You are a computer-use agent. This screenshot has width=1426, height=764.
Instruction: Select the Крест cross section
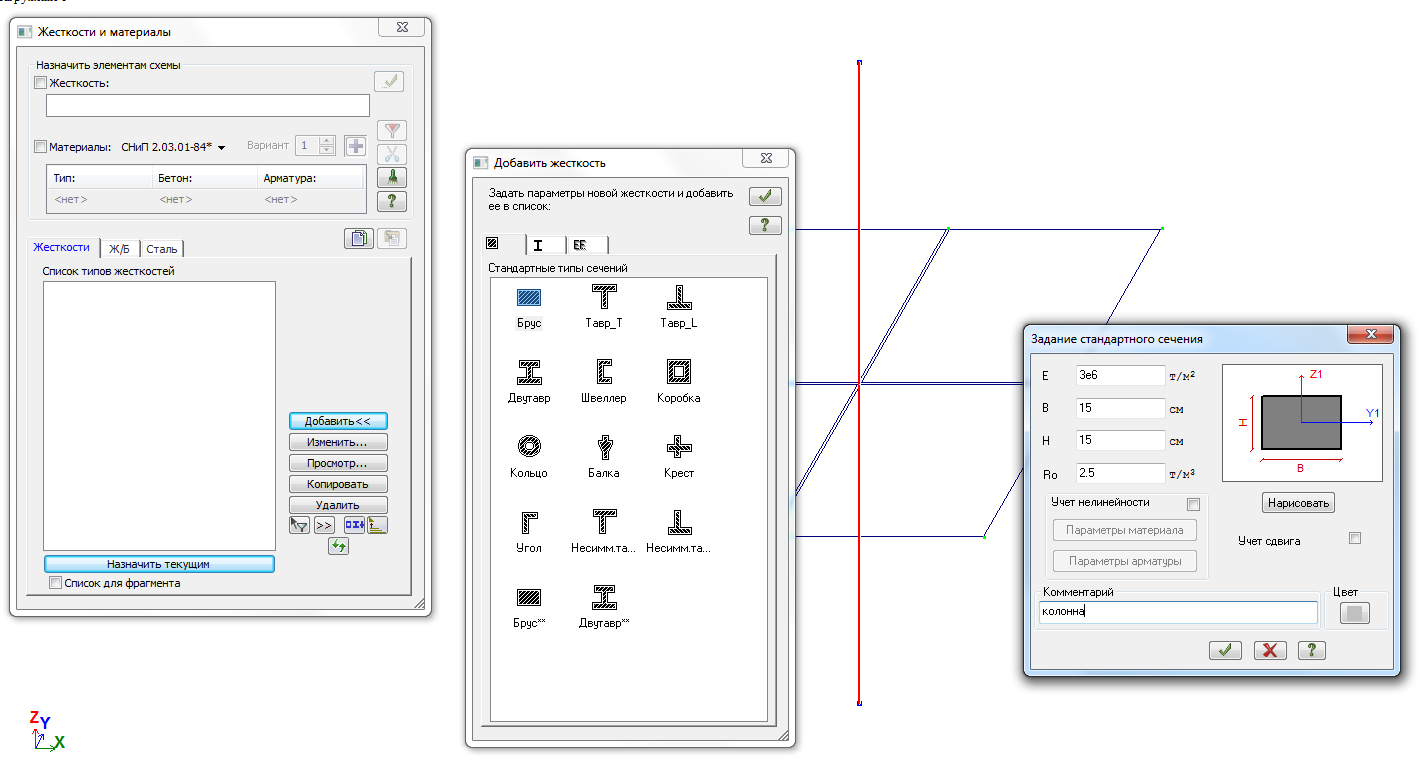pos(679,447)
